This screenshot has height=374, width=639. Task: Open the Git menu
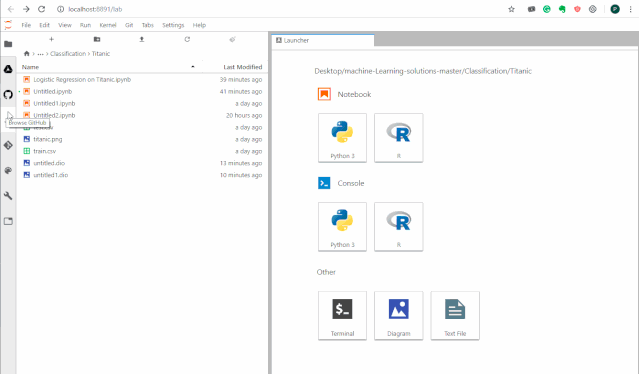tap(129, 25)
